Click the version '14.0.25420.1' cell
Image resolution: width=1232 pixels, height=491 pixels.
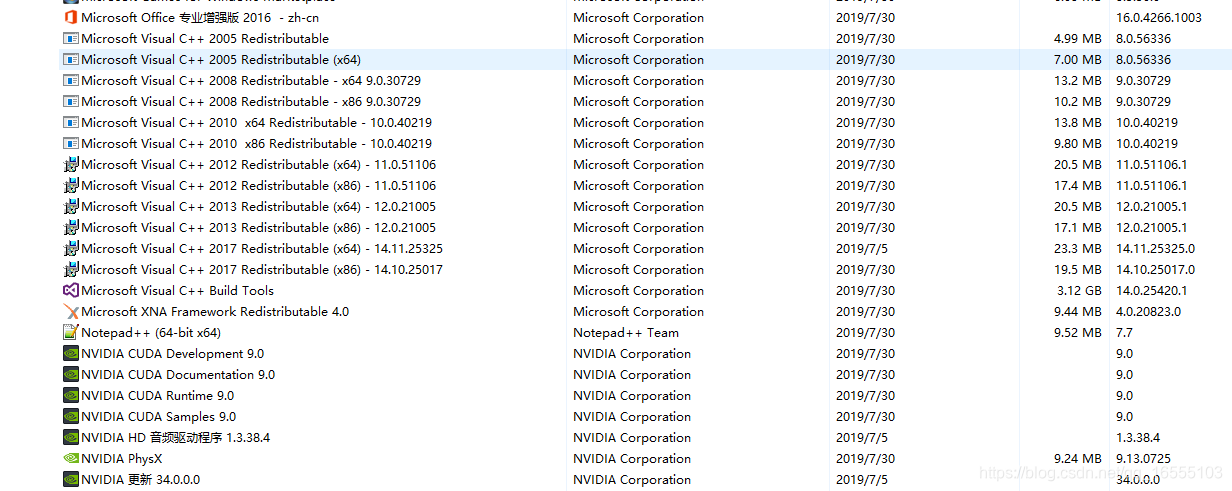pos(1152,291)
